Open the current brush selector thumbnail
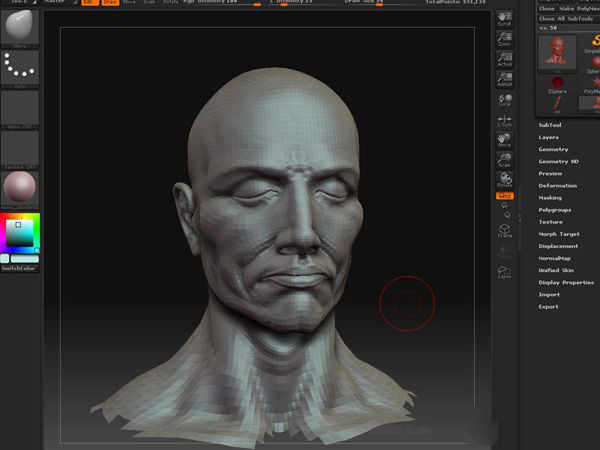Image resolution: width=600 pixels, height=450 pixels. (20, 28)
